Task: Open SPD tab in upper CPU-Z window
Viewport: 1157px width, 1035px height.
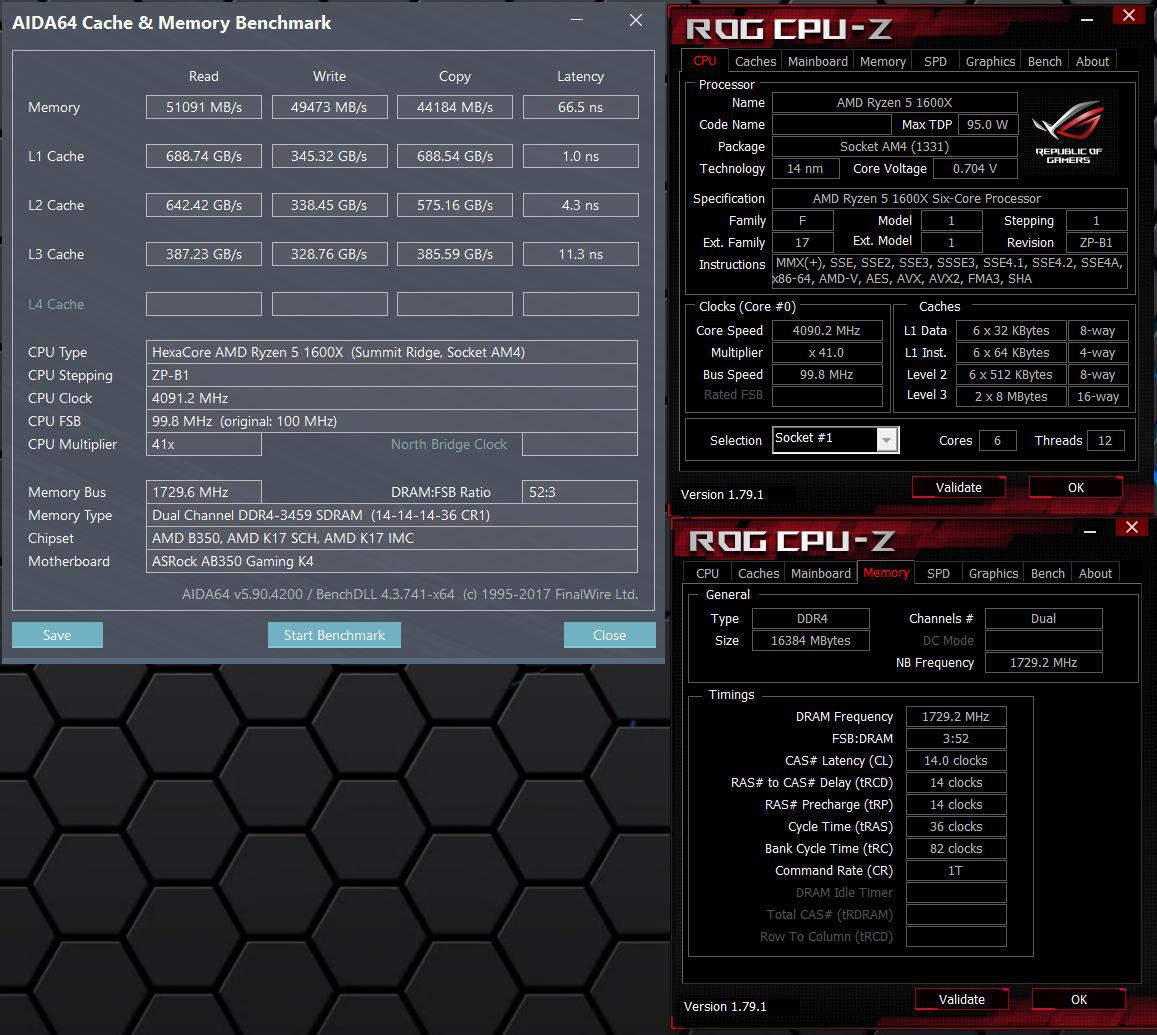Action: [x=935, y=61]
